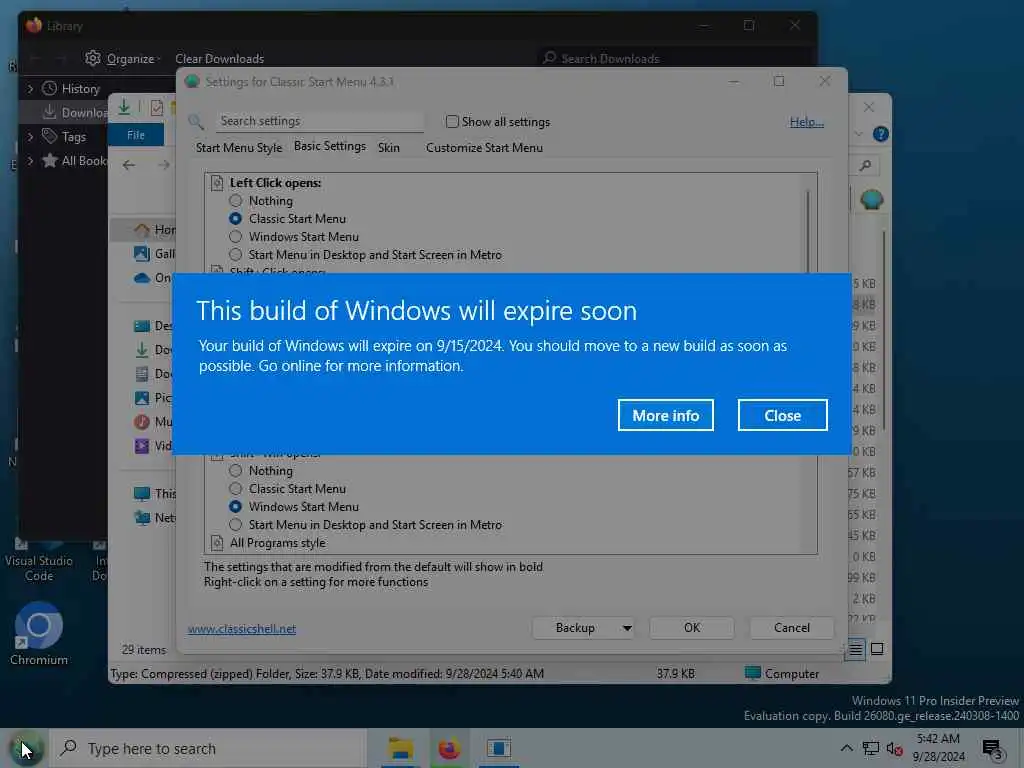Open File Explorer from taskbar
The image size is (1024, 768).
[x=400, y=748]
